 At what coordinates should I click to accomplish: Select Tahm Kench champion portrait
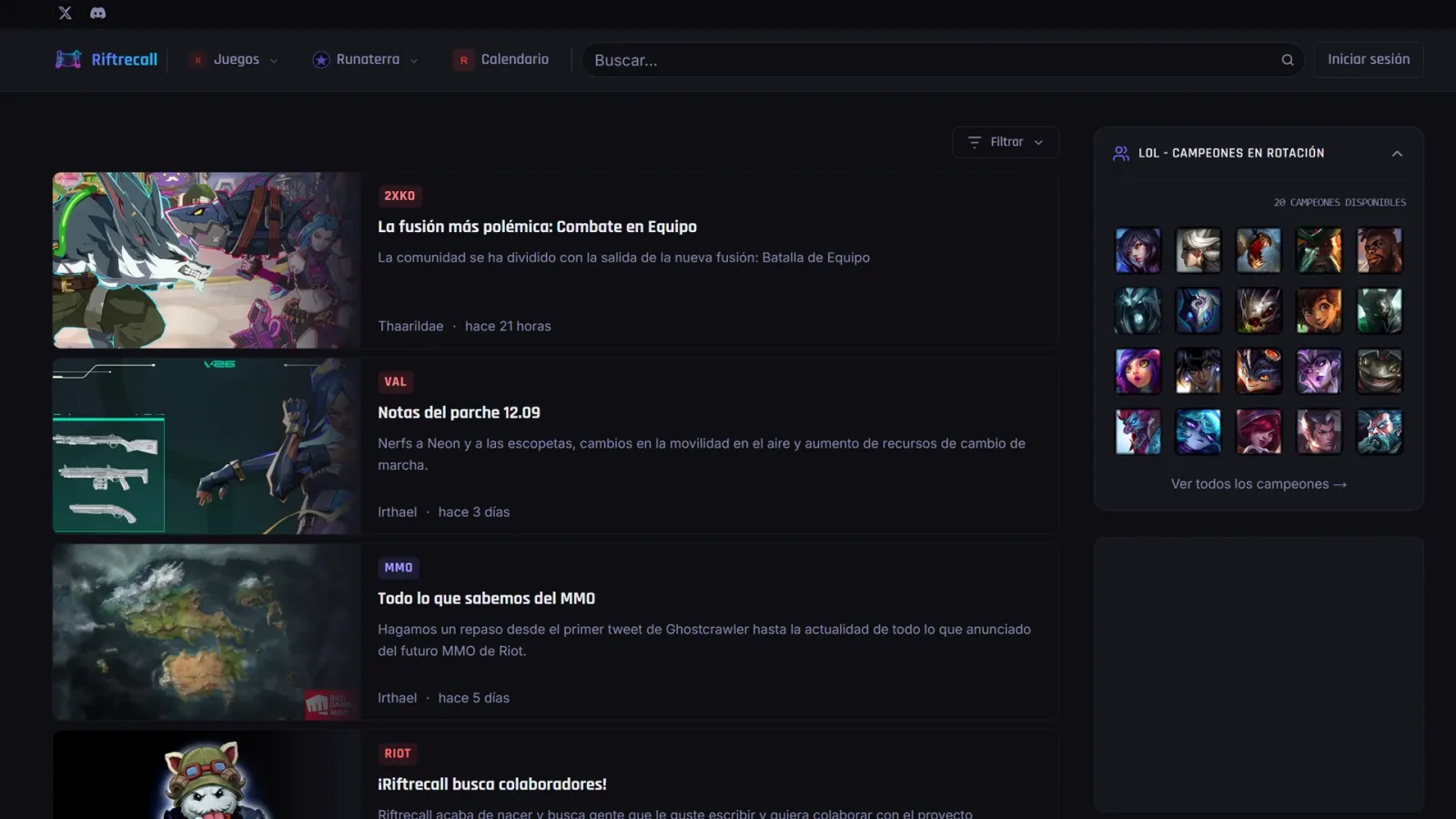pos(1380,371)
